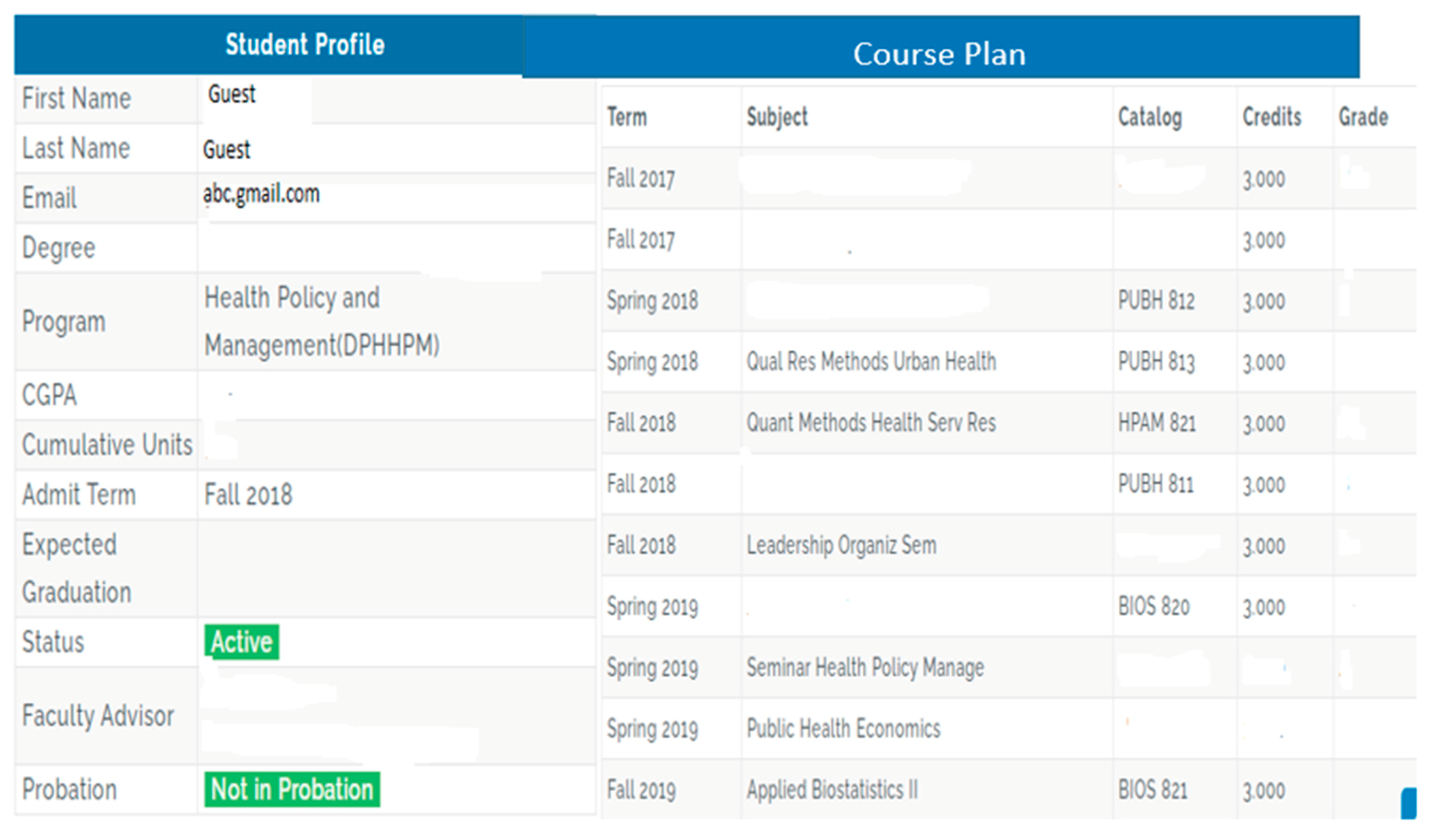Screen dimensions: 1439x840
Task: Select the Public Health Economics course
Action: (x=843, y=728)
